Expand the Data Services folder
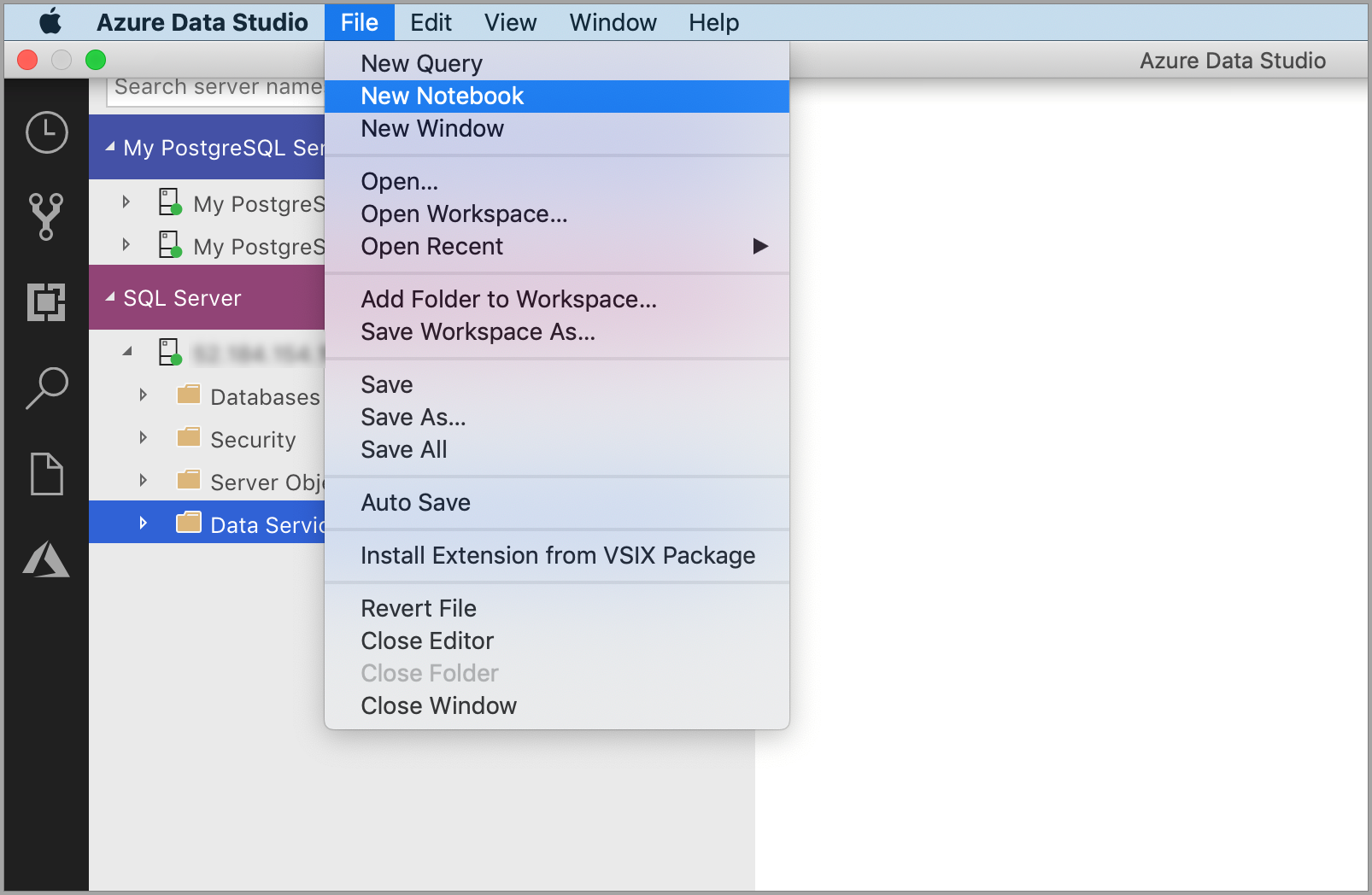Viewport: 1372px width, 895px height. tap(144, 524)
